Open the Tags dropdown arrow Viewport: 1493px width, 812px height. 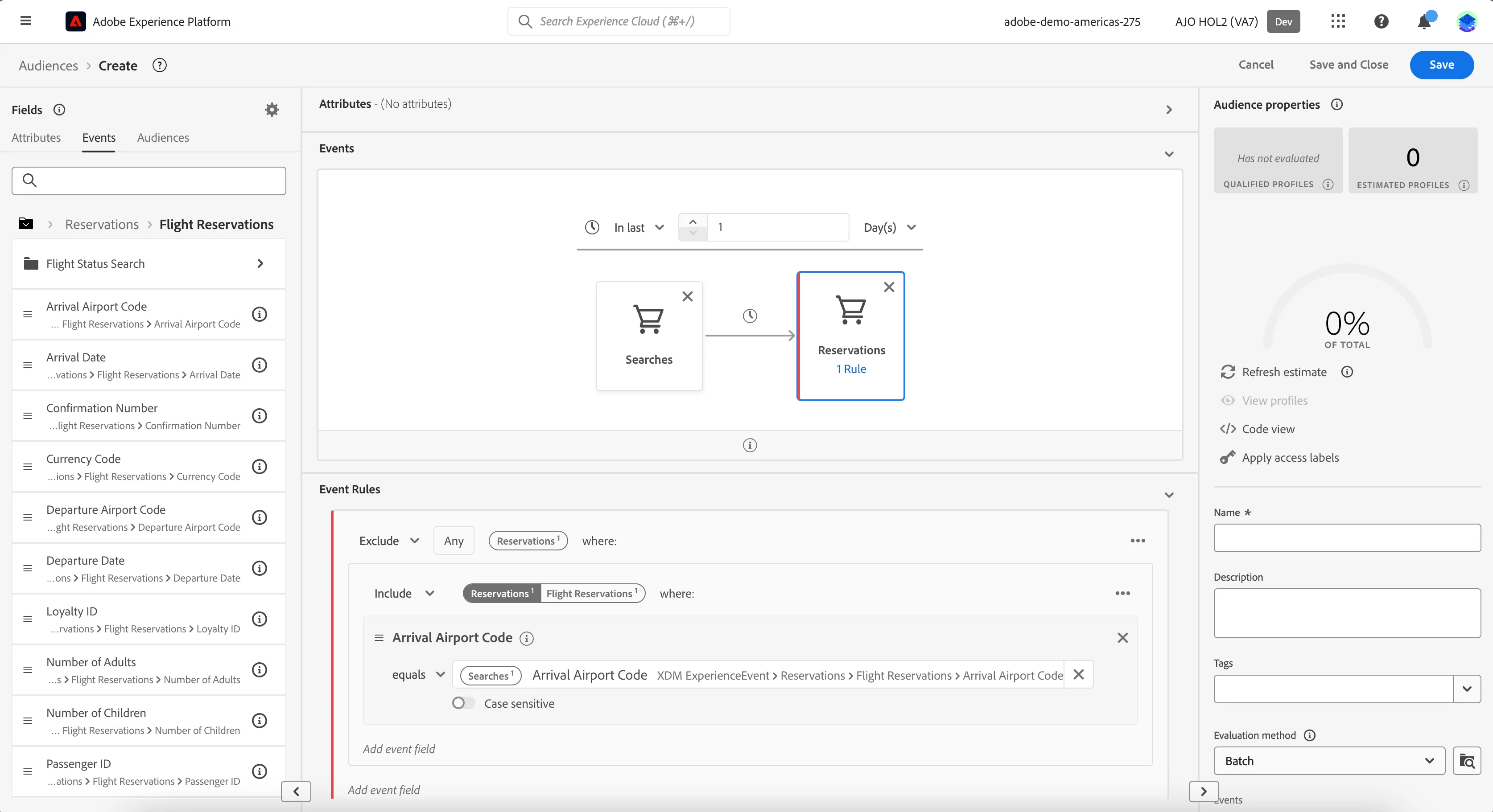click(1466, 689)
